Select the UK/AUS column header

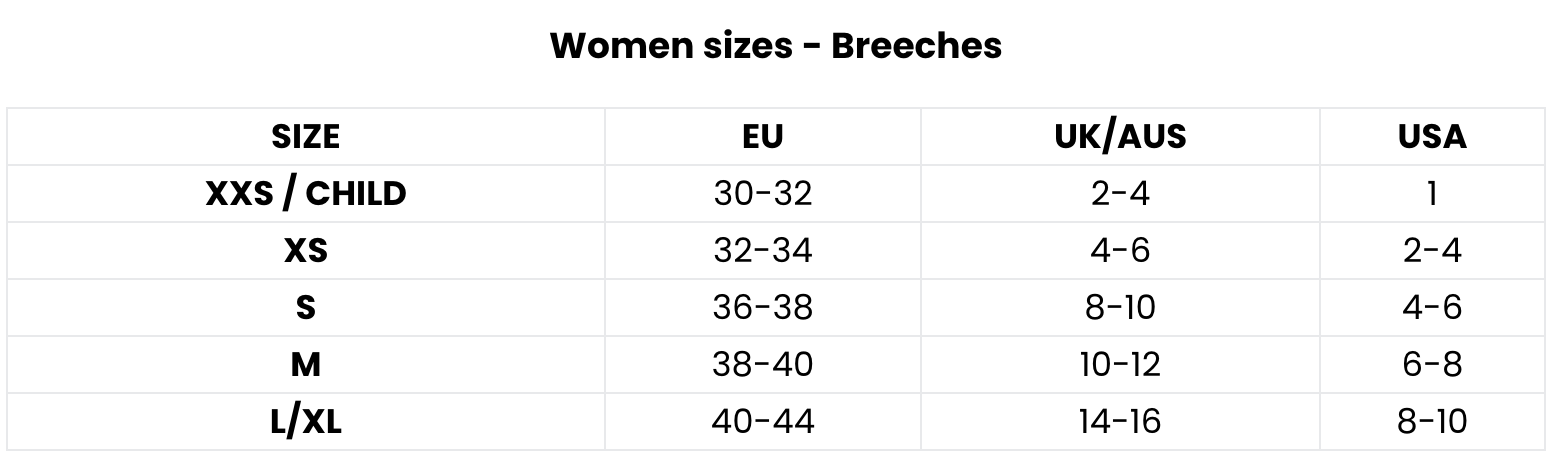pos(1120,136)
